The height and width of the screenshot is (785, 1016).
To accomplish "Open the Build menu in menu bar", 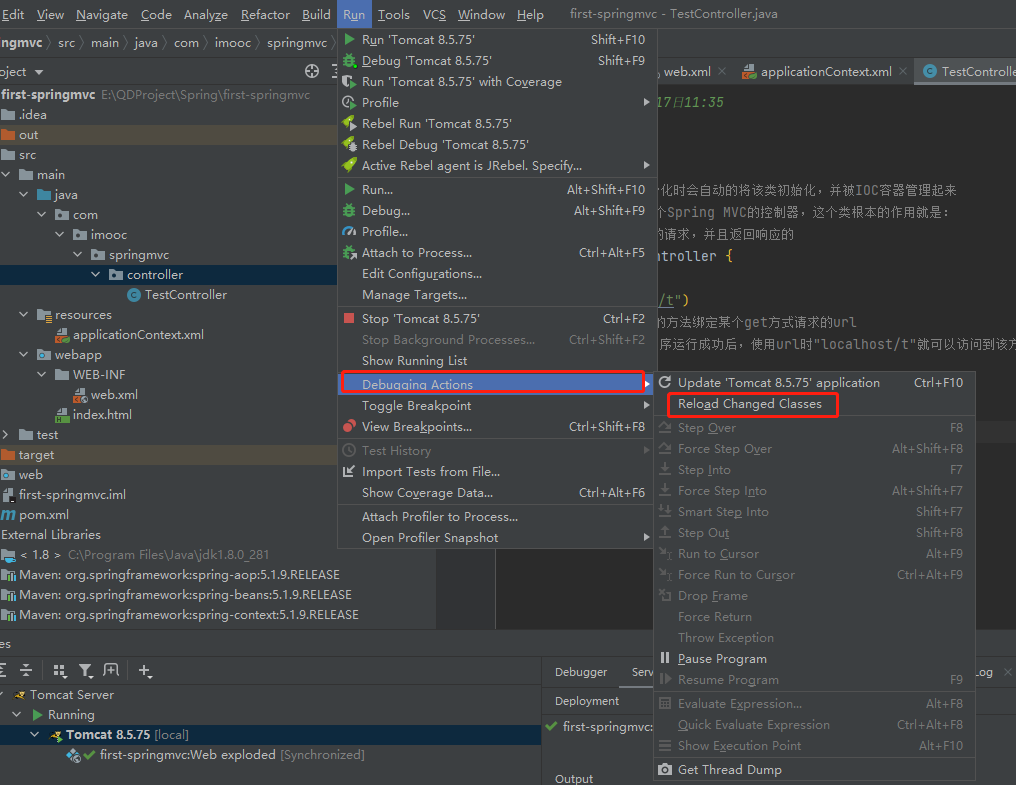I will 316,14.
